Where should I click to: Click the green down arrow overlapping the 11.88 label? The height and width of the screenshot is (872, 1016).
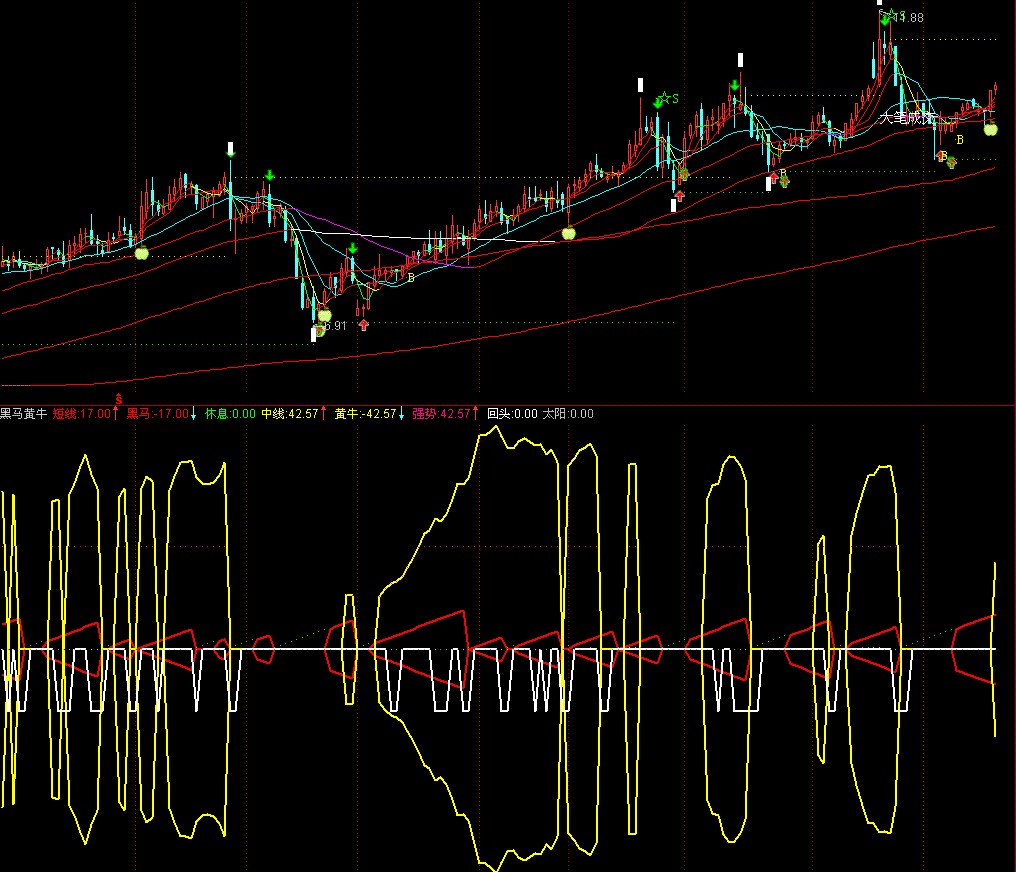pyautogui.click(x=885, y=19)
